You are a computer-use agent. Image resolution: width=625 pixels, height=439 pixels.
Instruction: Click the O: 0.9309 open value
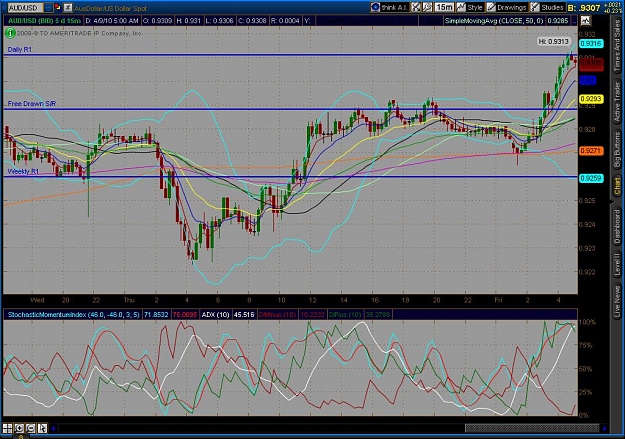point(157,20)
